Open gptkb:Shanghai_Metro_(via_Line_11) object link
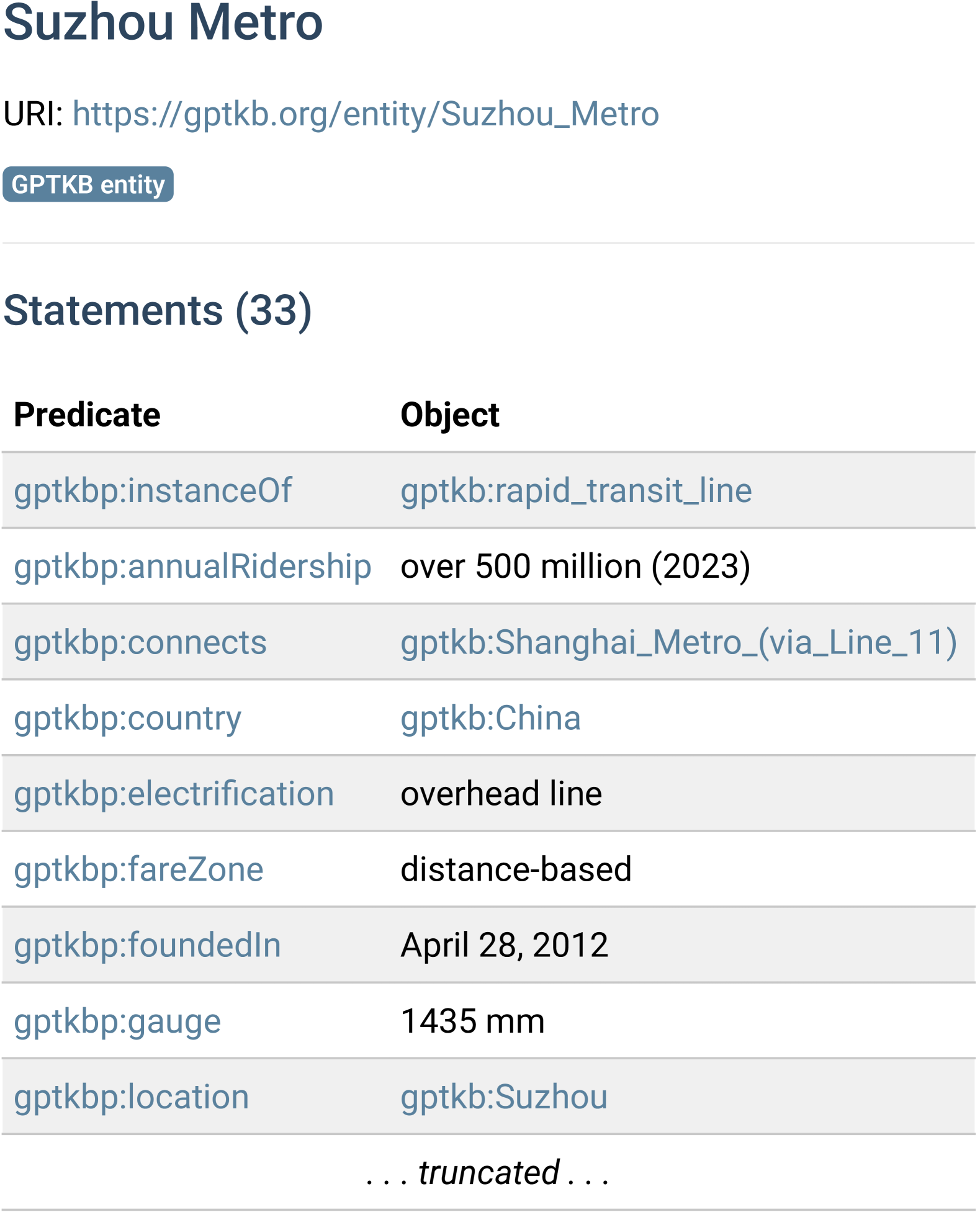980x1212 pixels. (678, 642)
